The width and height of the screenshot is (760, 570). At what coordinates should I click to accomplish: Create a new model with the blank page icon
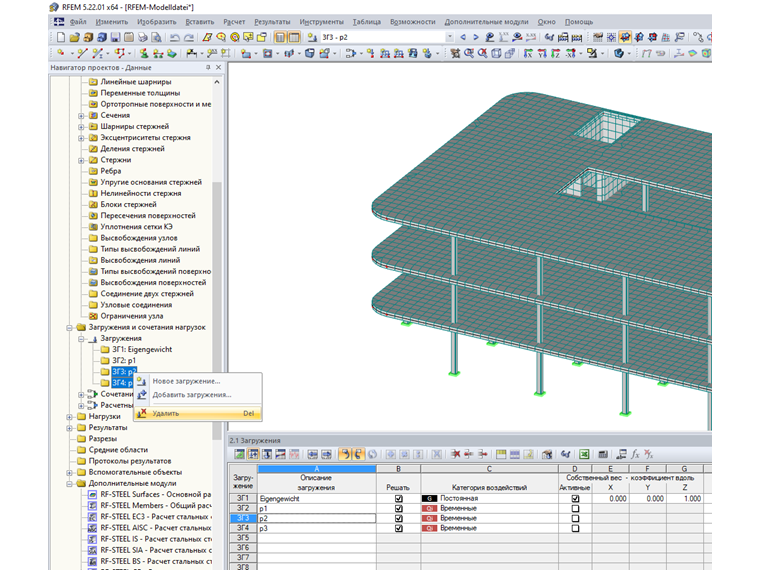coord(61,37)
